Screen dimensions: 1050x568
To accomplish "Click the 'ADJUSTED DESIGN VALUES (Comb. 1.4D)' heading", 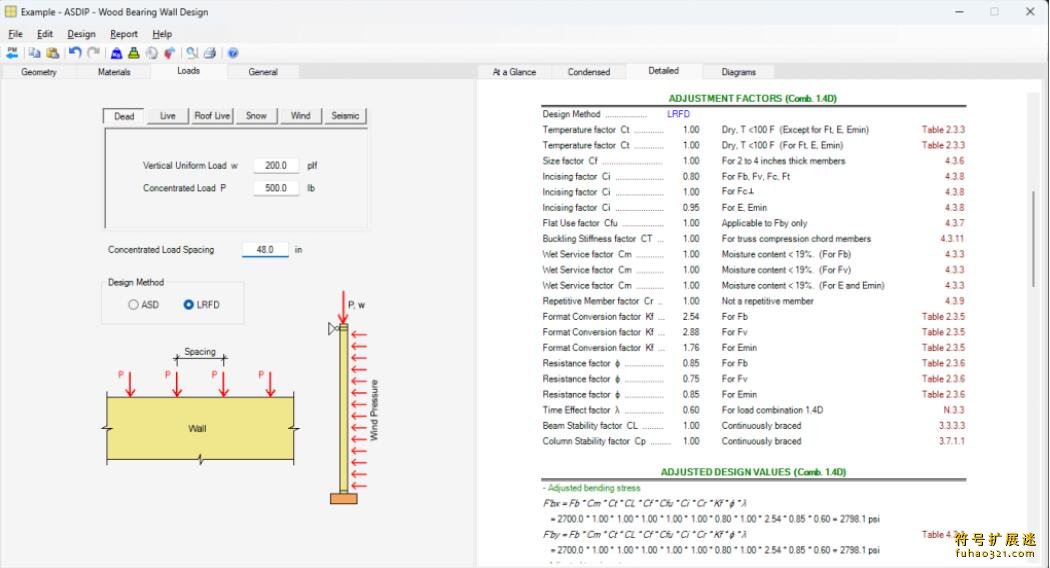I will point(753,472).
